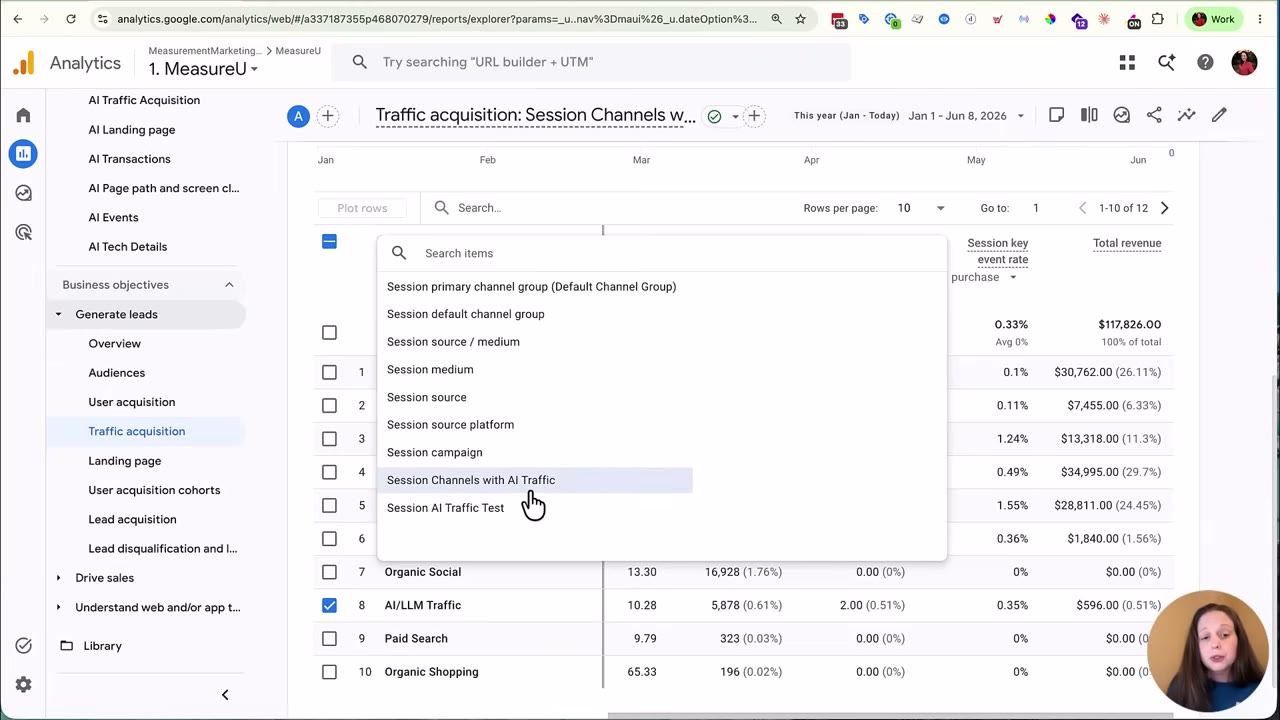Toggle the header select-all checkbox
Viewport: 1280px width, 720px height.
click(x=329, y=242)
